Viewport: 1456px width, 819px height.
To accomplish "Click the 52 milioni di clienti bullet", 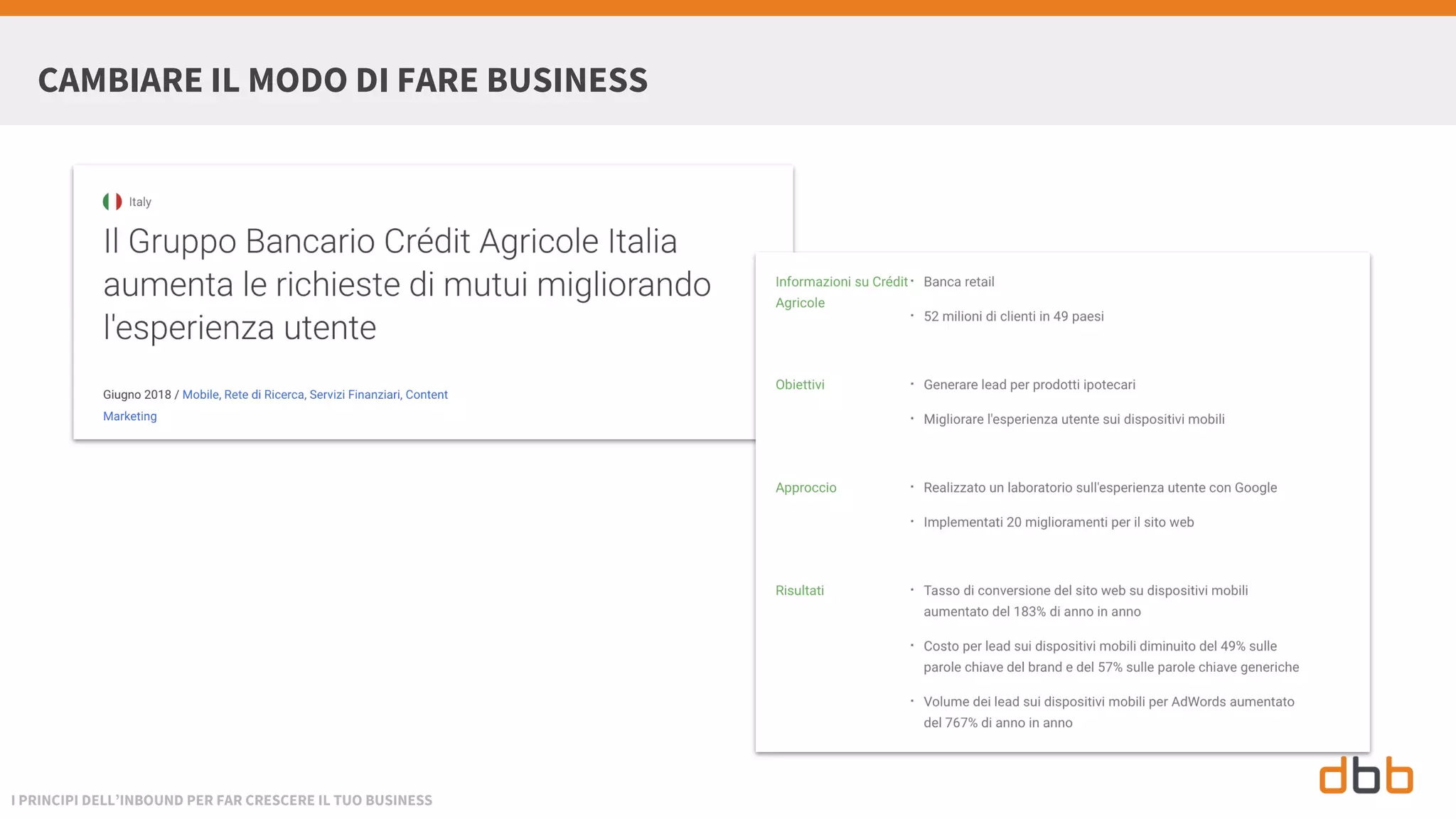I will point(1013,316).
